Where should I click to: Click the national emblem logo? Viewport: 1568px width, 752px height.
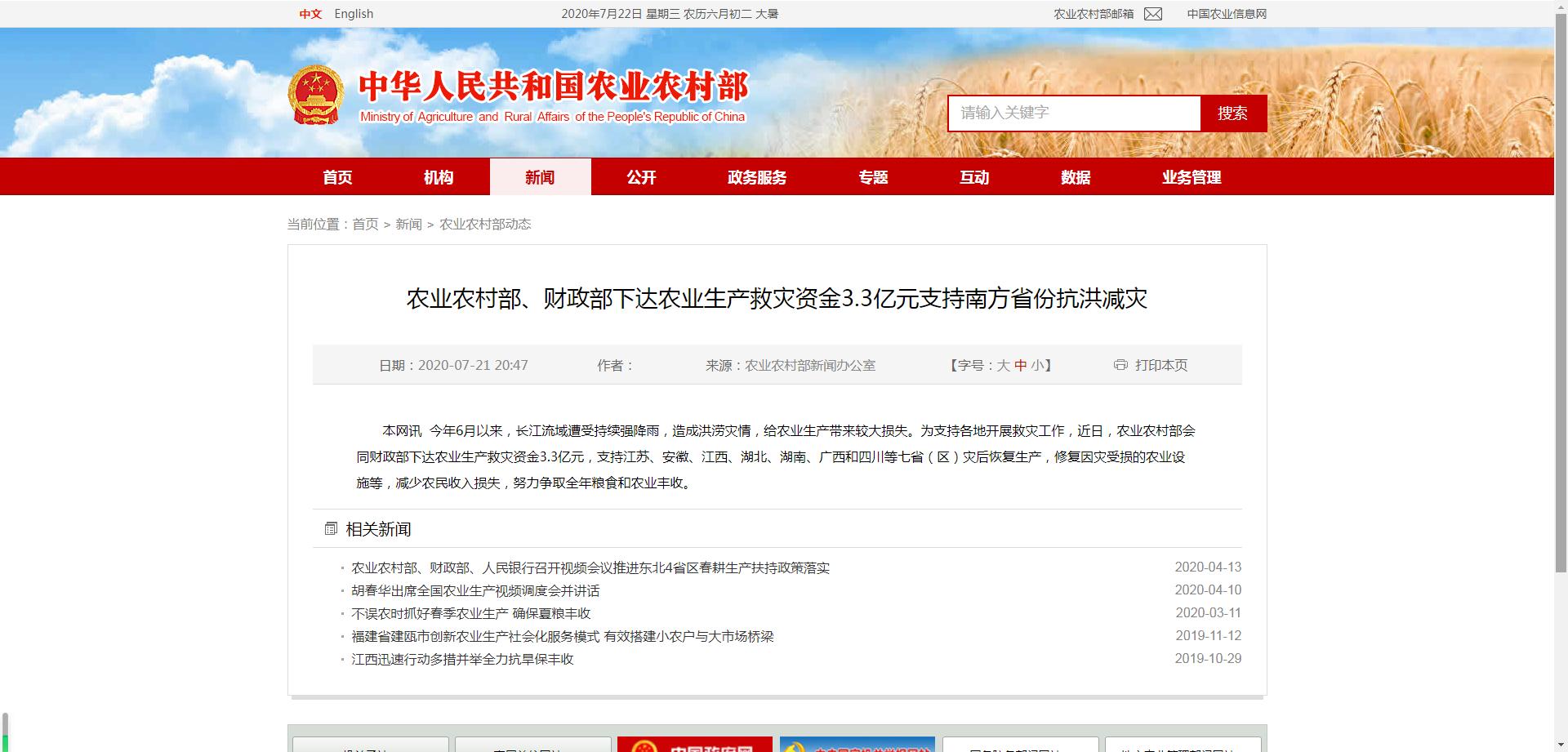(316, 95)
